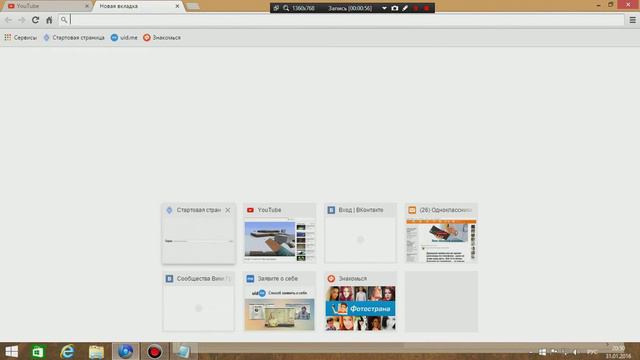This screenshot has width=640, height=360.
Task: Open the Знакомься bookmark
Action: [x=162, y=38]
